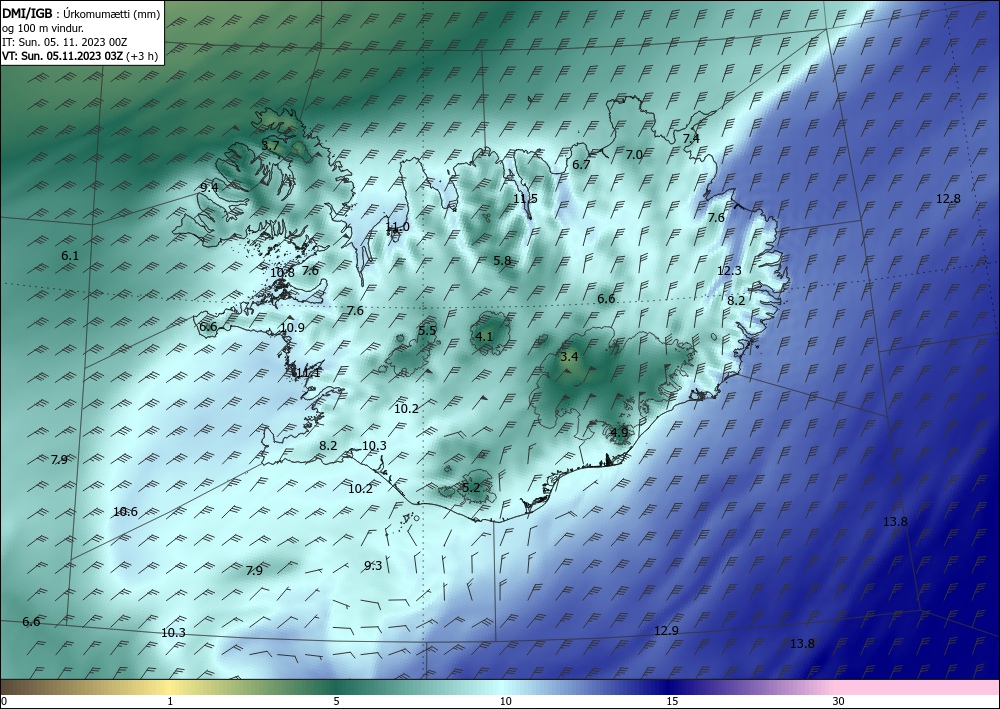
Task: Click the 10.8 value label
Action: point(283,272)
